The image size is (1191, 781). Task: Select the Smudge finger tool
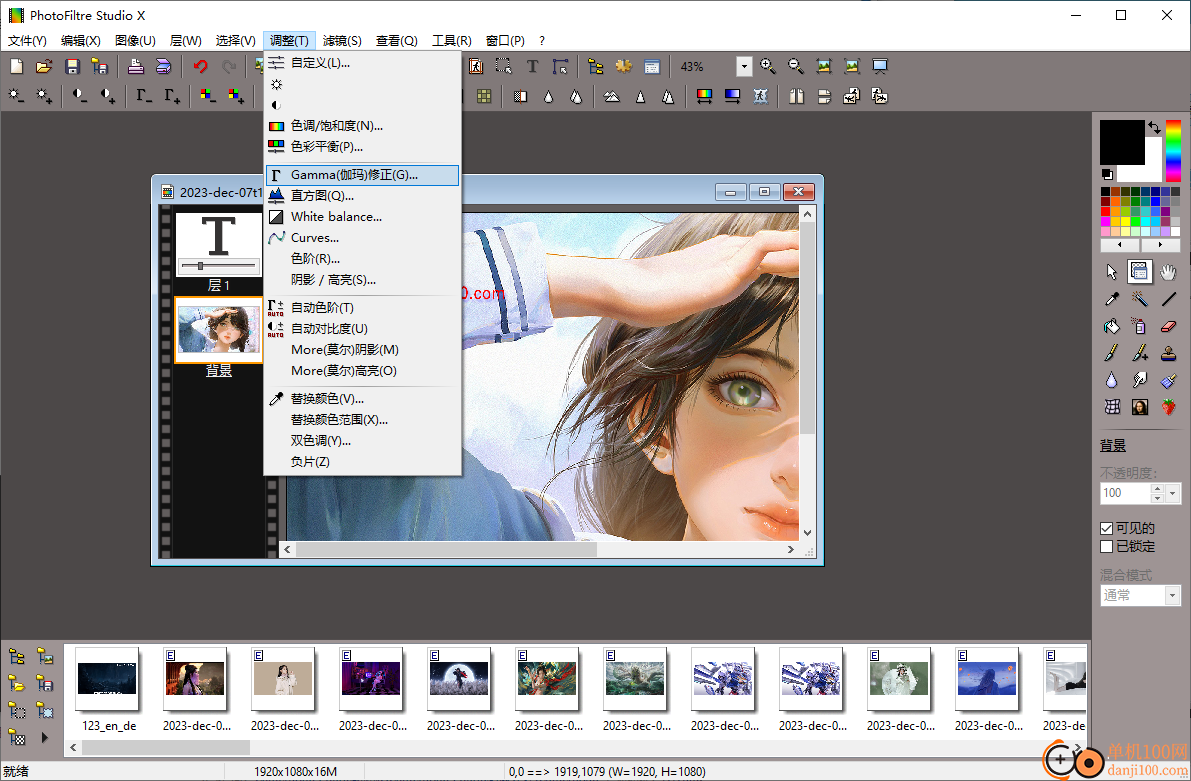click(1140, 380)
